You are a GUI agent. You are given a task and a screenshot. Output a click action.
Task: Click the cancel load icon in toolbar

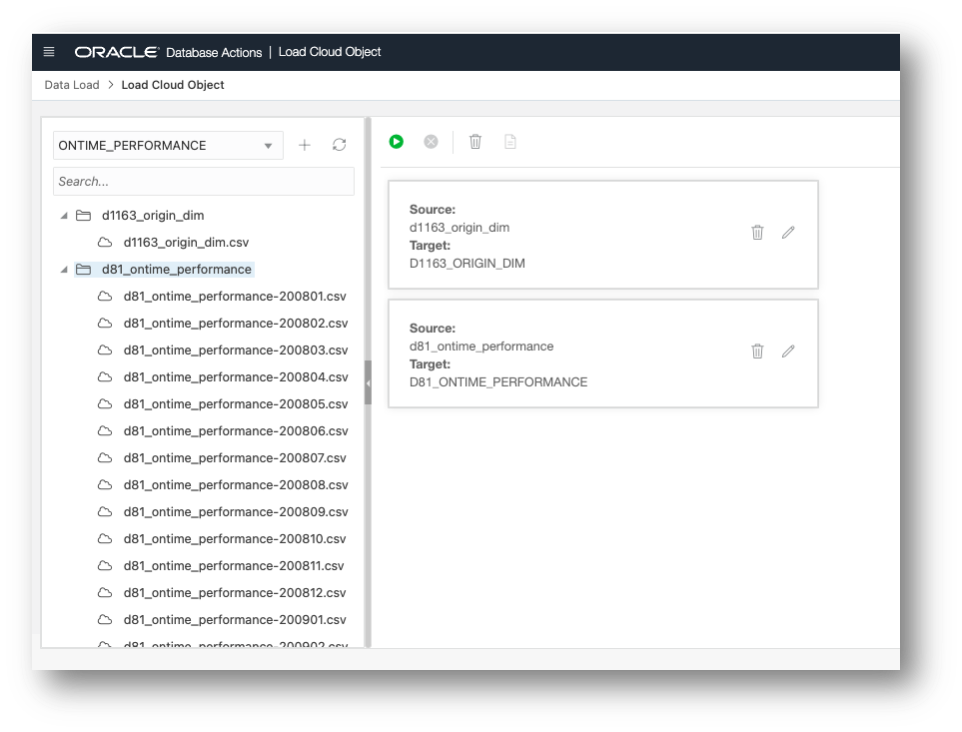[432, 141]
